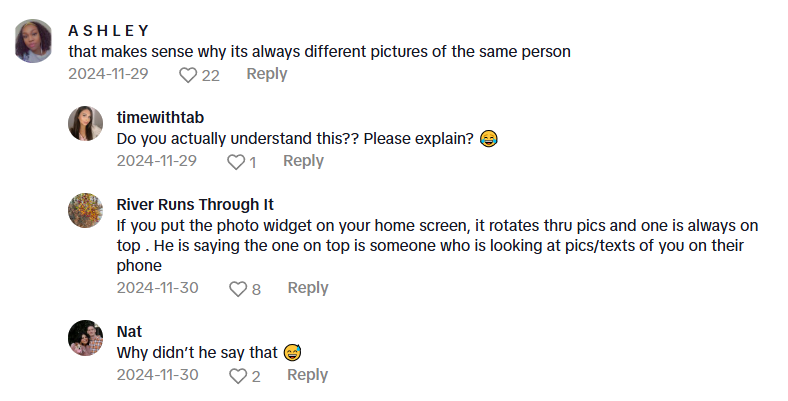Go to River Runs Through It username
The image size is (788, 401).
[195, 204]
